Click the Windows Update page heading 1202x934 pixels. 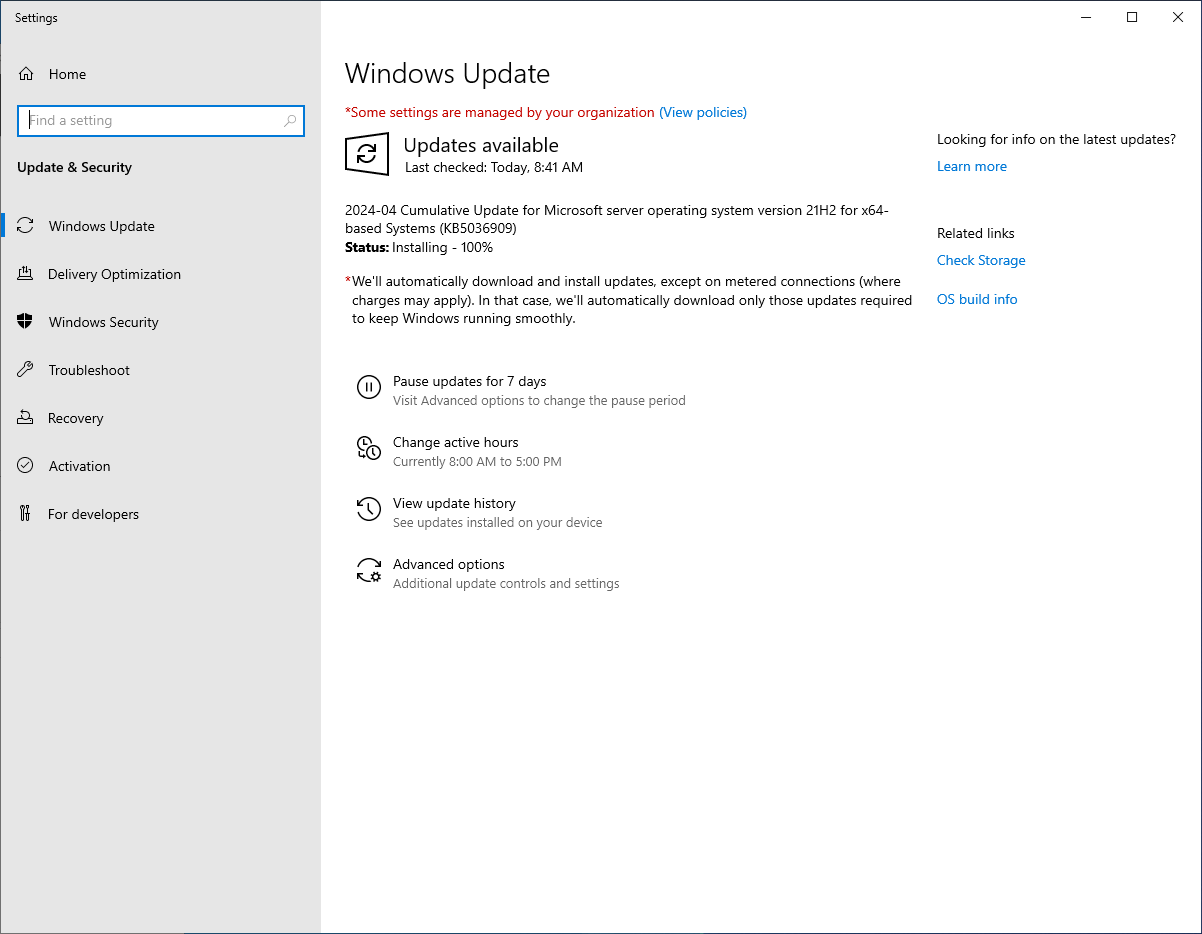(x=447, y=73)
